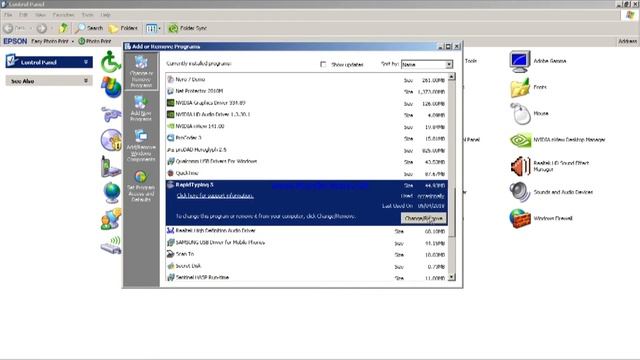
Task: Select NVIDIA nView 141.00 entry icon
Action: tap(171, 126)
